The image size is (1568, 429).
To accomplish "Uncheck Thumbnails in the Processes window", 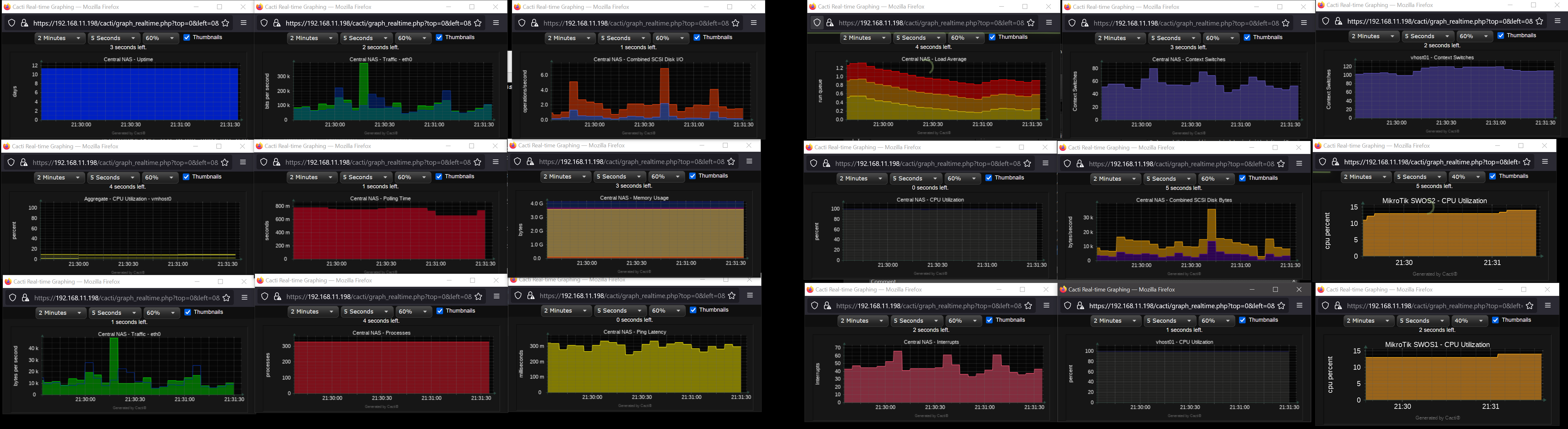I will (x=439, y=311).
